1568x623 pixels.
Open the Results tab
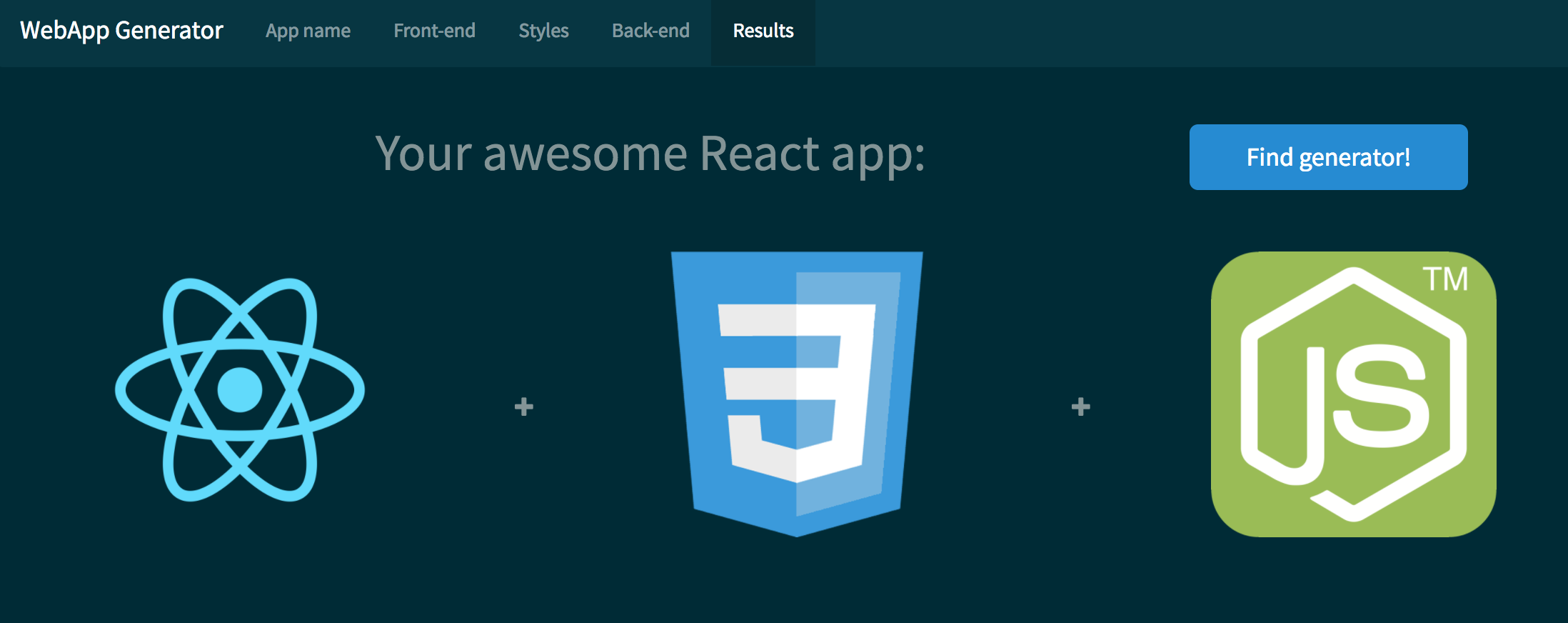(x=763, y=31)
